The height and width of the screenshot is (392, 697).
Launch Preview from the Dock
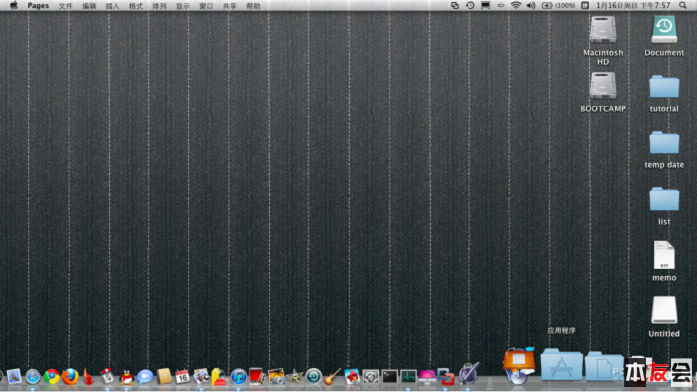click(x=201, y=377)
